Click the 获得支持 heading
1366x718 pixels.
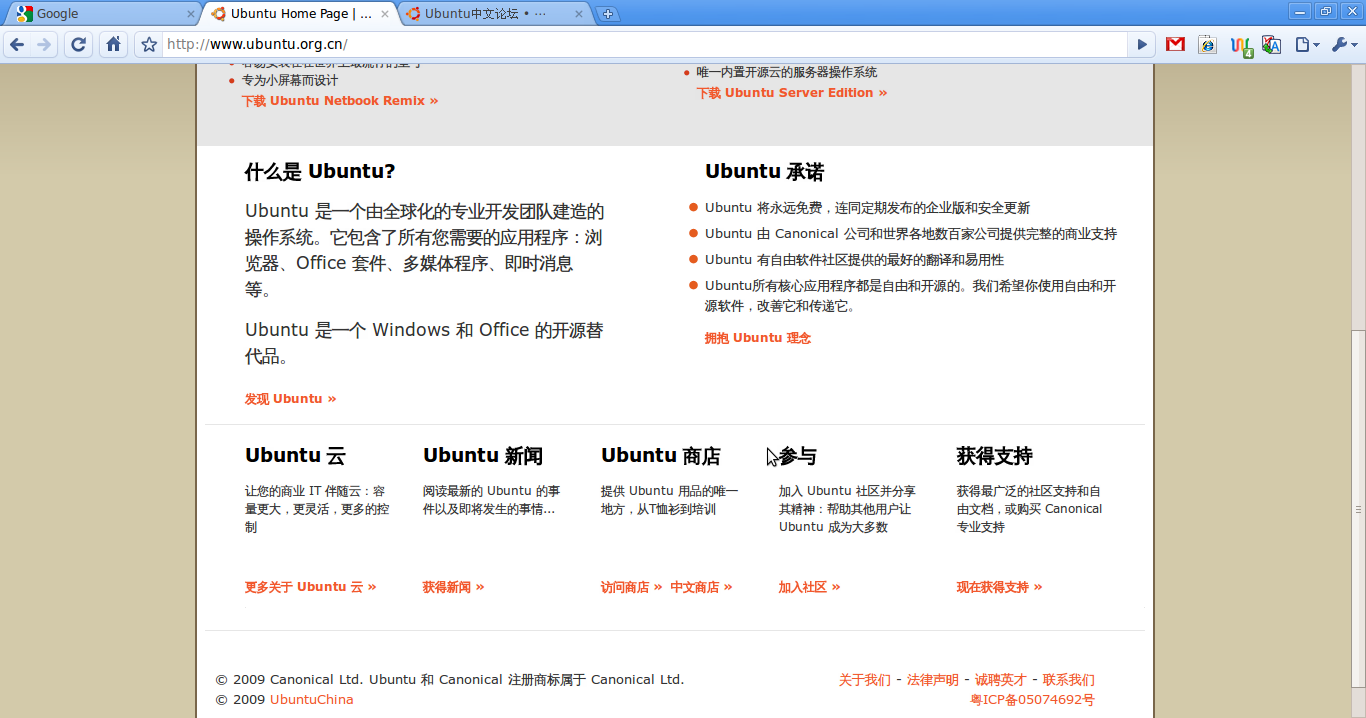pos(994,456)
